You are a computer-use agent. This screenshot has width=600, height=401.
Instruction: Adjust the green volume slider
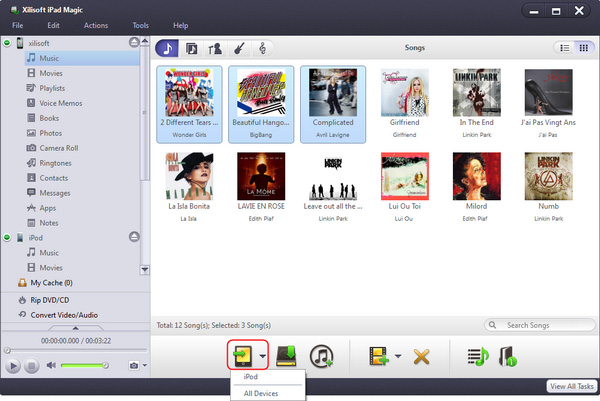pos(85,366)
